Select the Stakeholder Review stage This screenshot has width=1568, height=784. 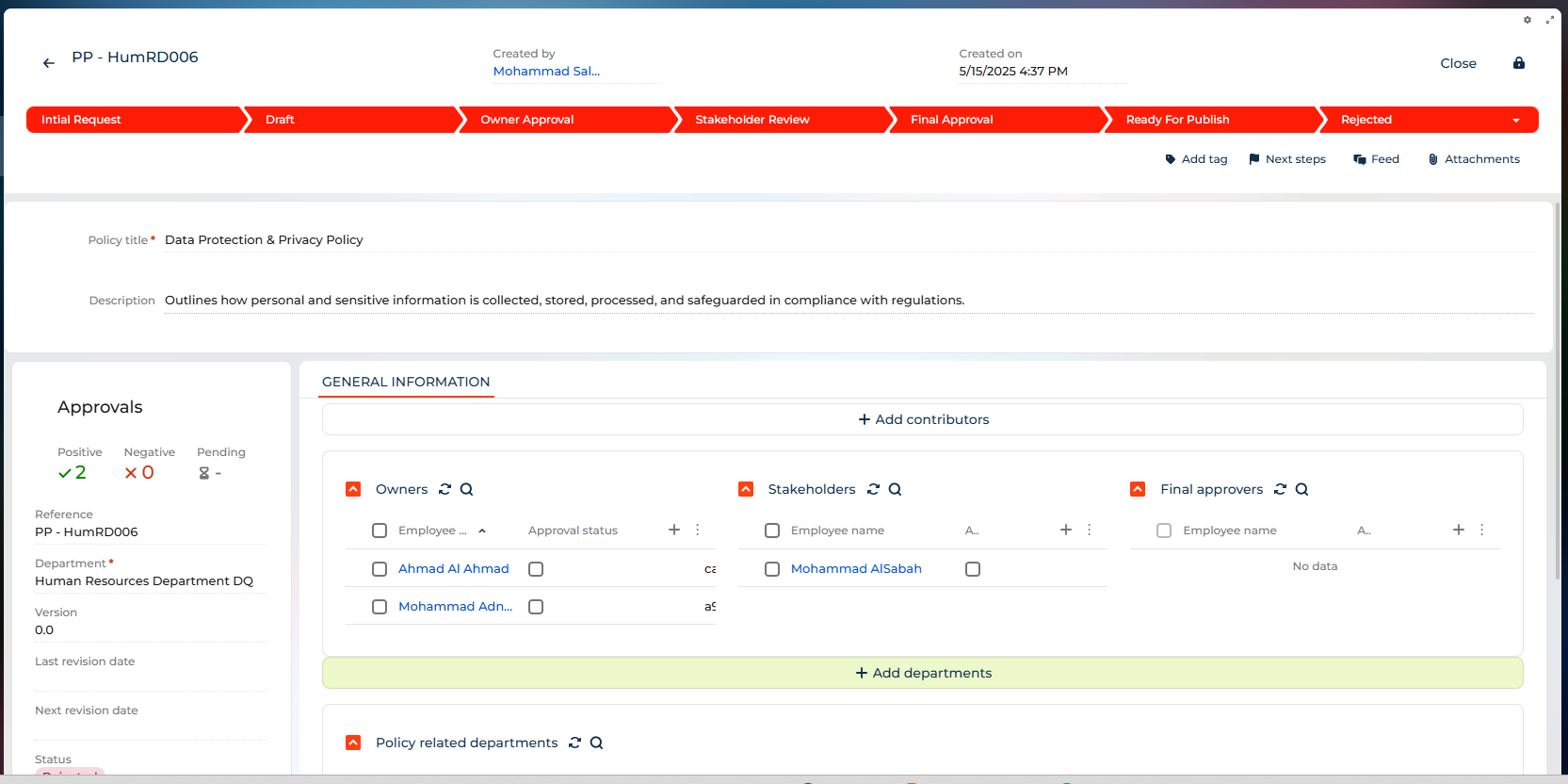coord(752,120)
